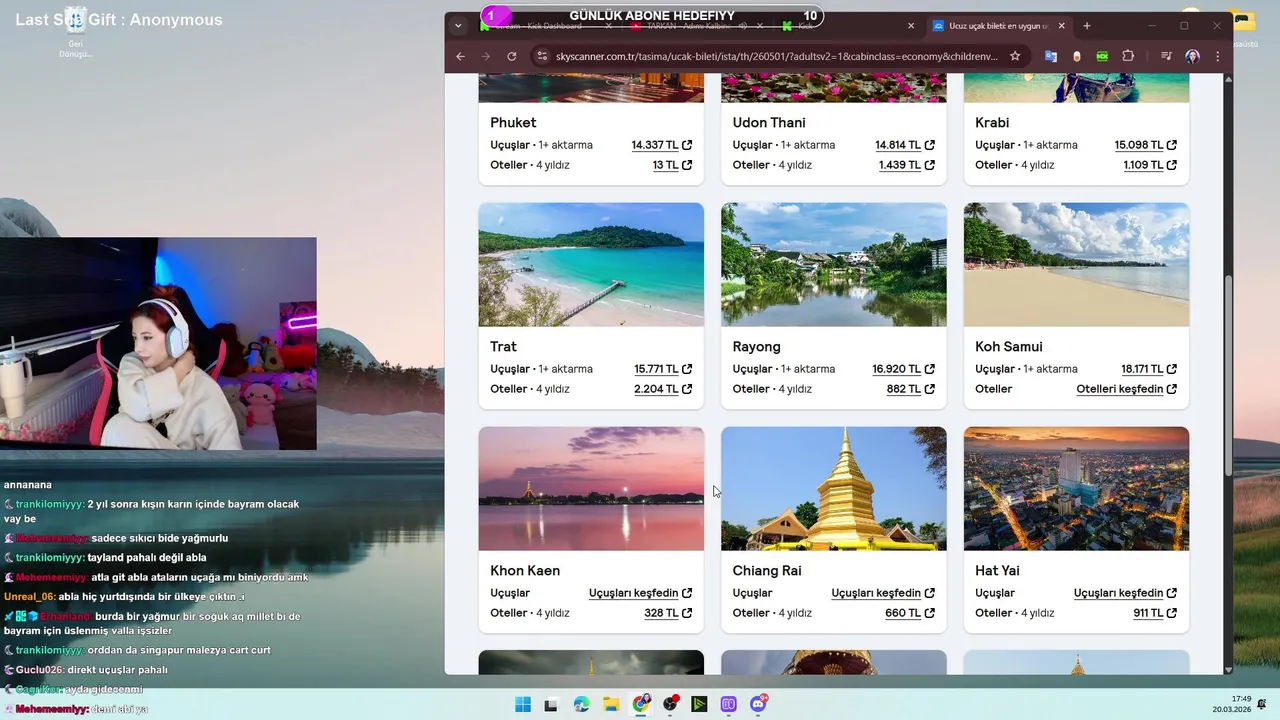Reload the Skyscanner page
The height and width of the screenshot is (720, 1280).
pyautogui.click(x=512, y=56)
